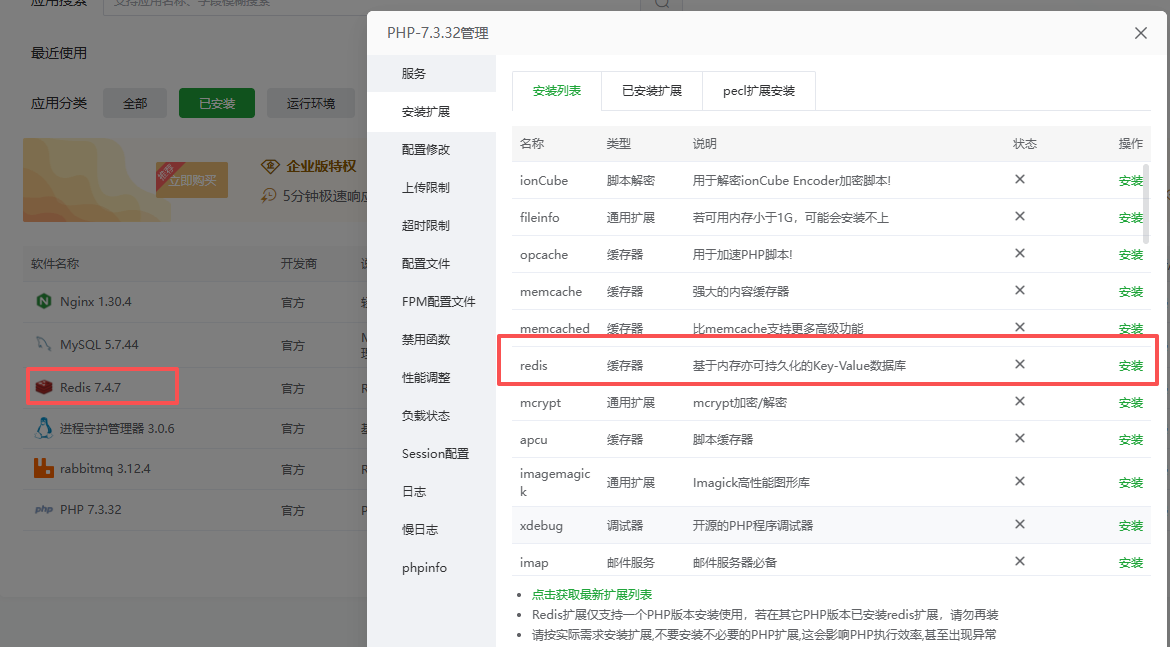Install the ionCube extension

1130,181
